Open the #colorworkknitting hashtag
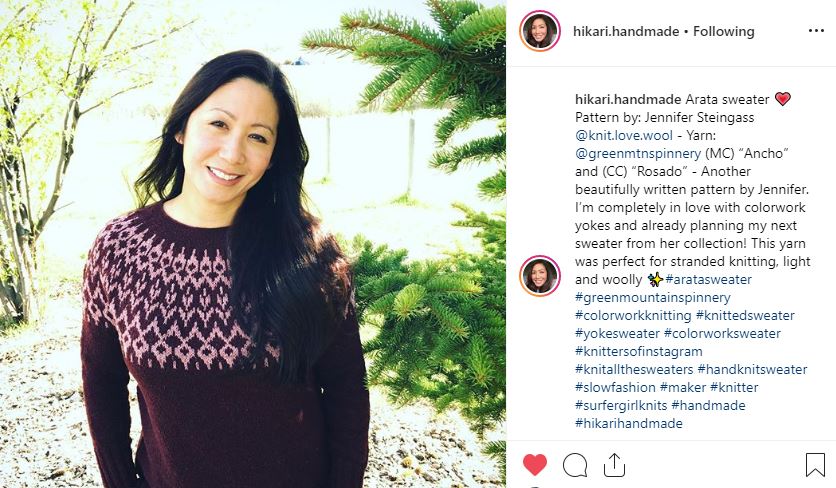 click(633, 316)
